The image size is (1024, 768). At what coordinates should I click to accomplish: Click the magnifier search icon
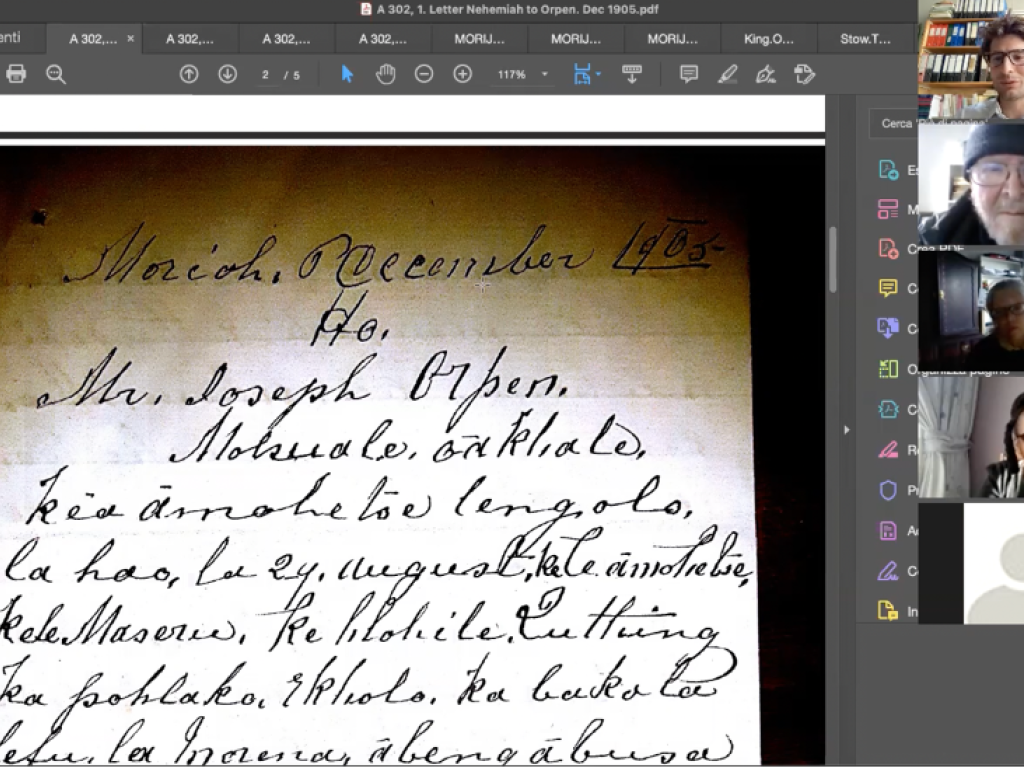coord(56,74)
